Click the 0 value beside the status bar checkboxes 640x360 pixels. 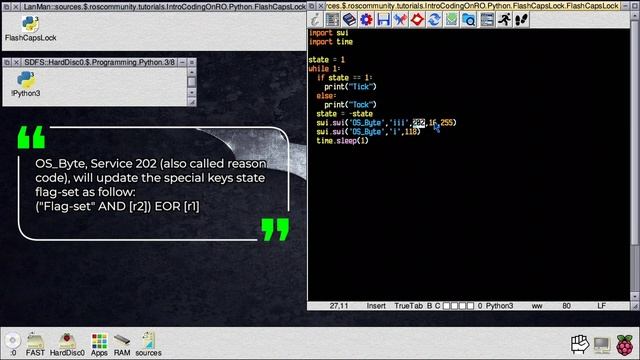click(480, 306)
